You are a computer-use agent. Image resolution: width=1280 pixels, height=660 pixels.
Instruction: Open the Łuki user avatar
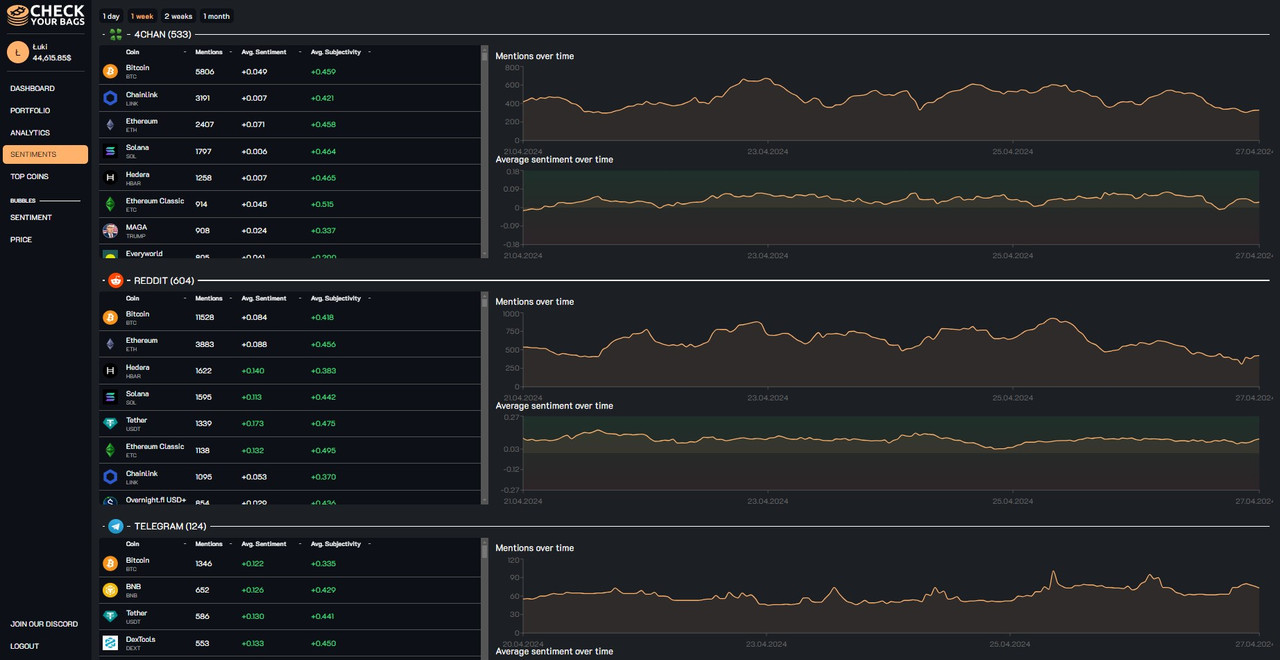18,52
